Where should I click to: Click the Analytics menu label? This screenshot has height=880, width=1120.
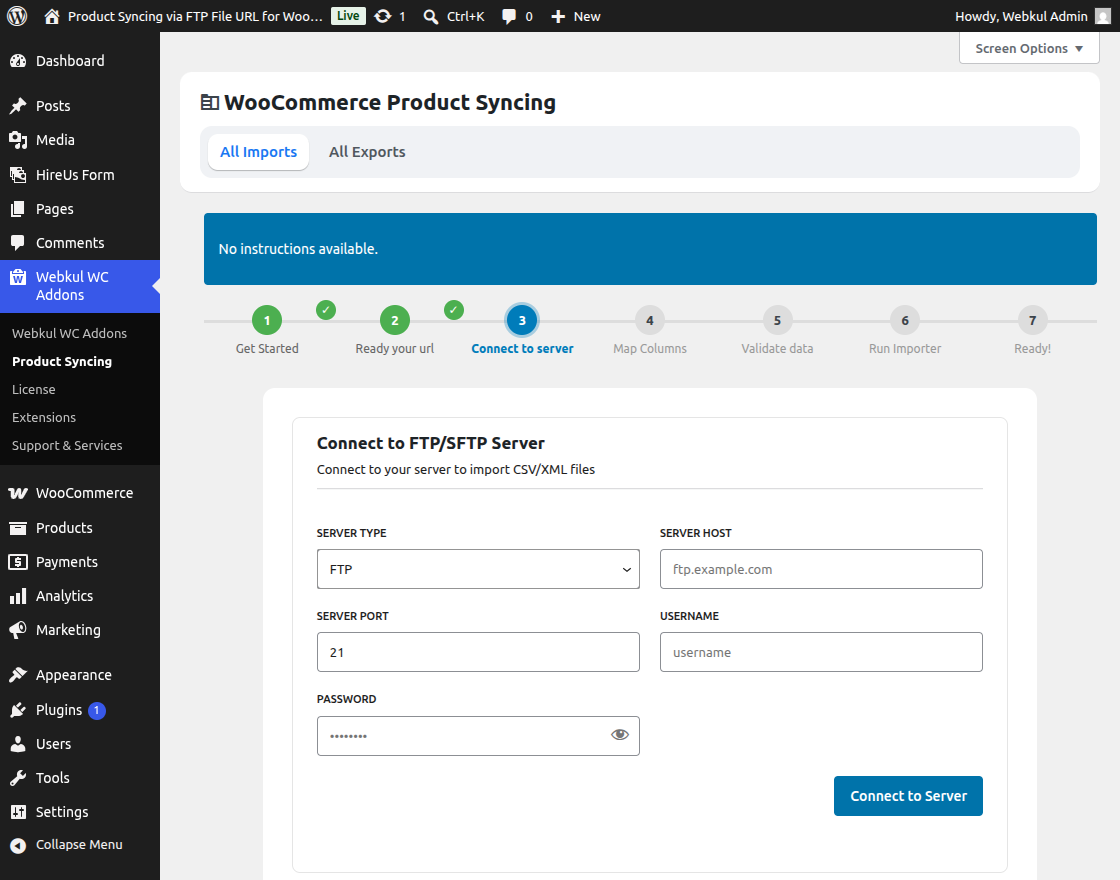[x=64, y=596]
